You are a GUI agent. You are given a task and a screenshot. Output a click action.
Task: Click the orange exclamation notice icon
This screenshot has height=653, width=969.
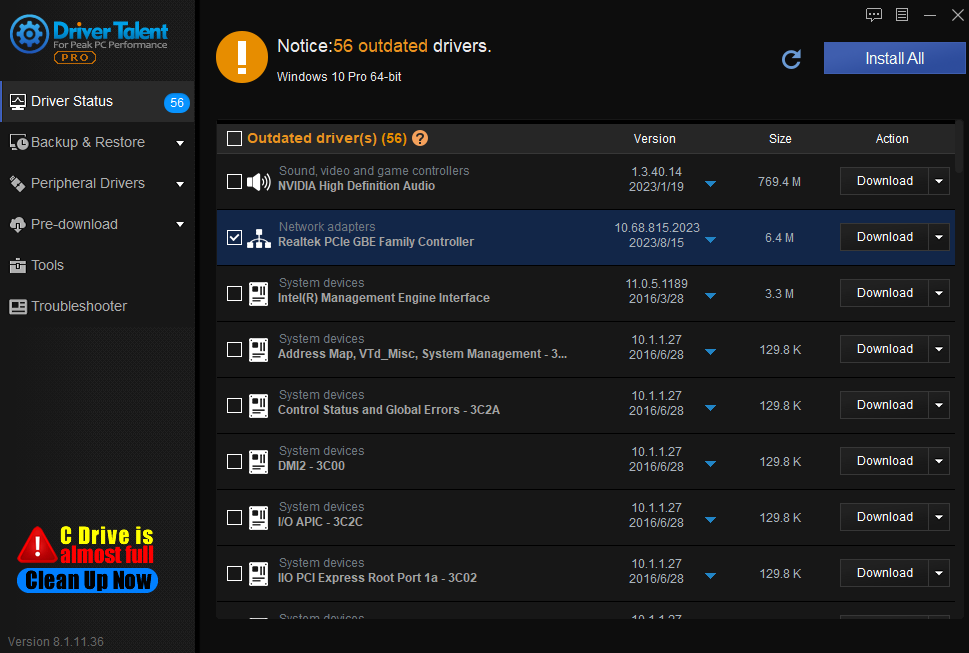(x=242, y=57)
